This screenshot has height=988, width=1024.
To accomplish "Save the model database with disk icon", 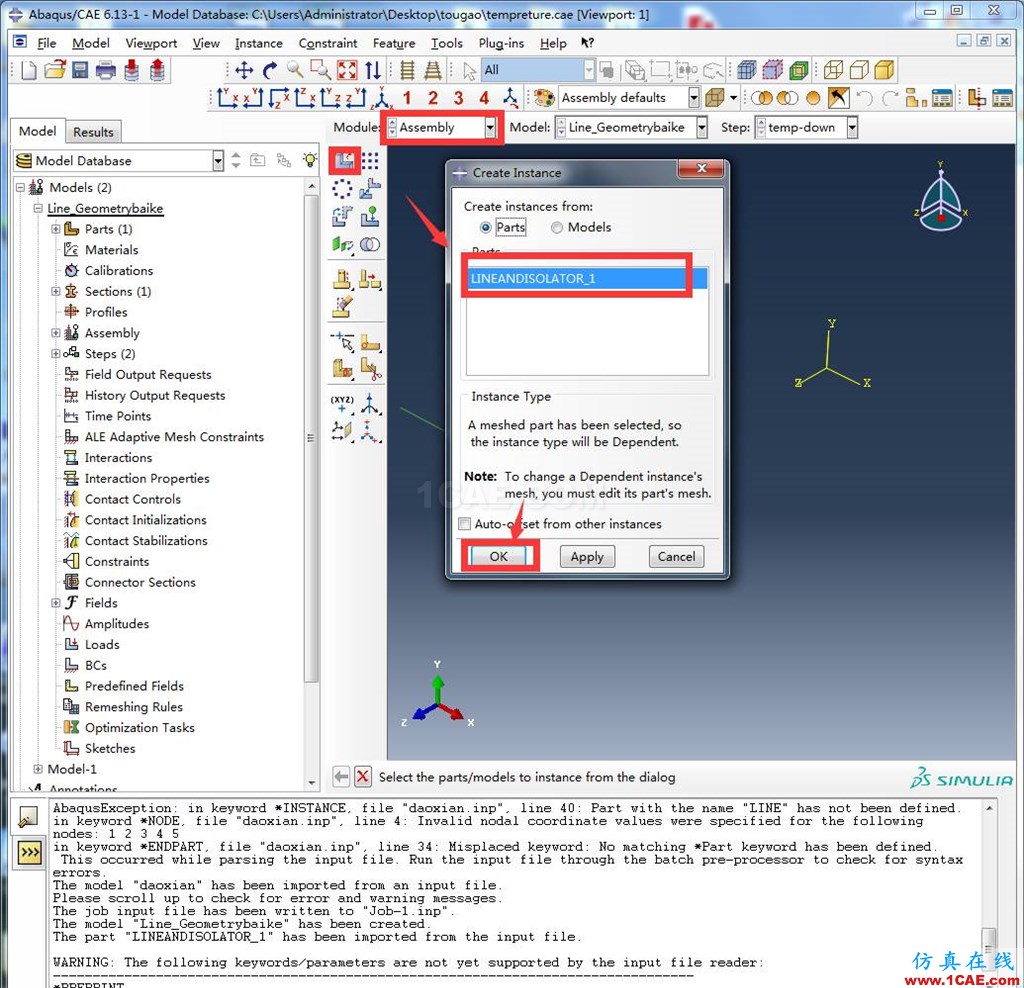I will click(80, 70).
